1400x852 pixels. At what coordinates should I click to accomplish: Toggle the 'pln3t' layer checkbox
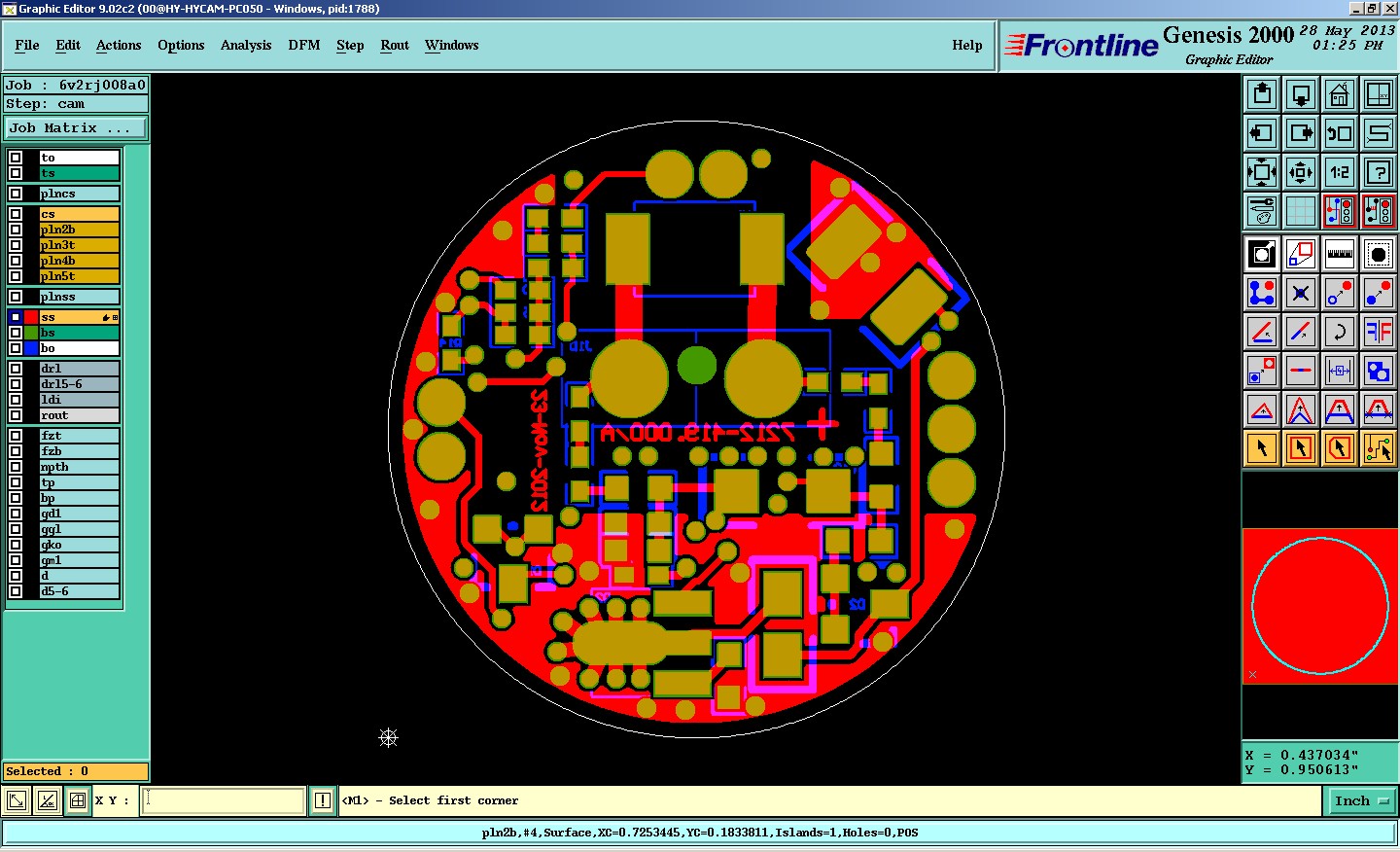pos(16,245)
